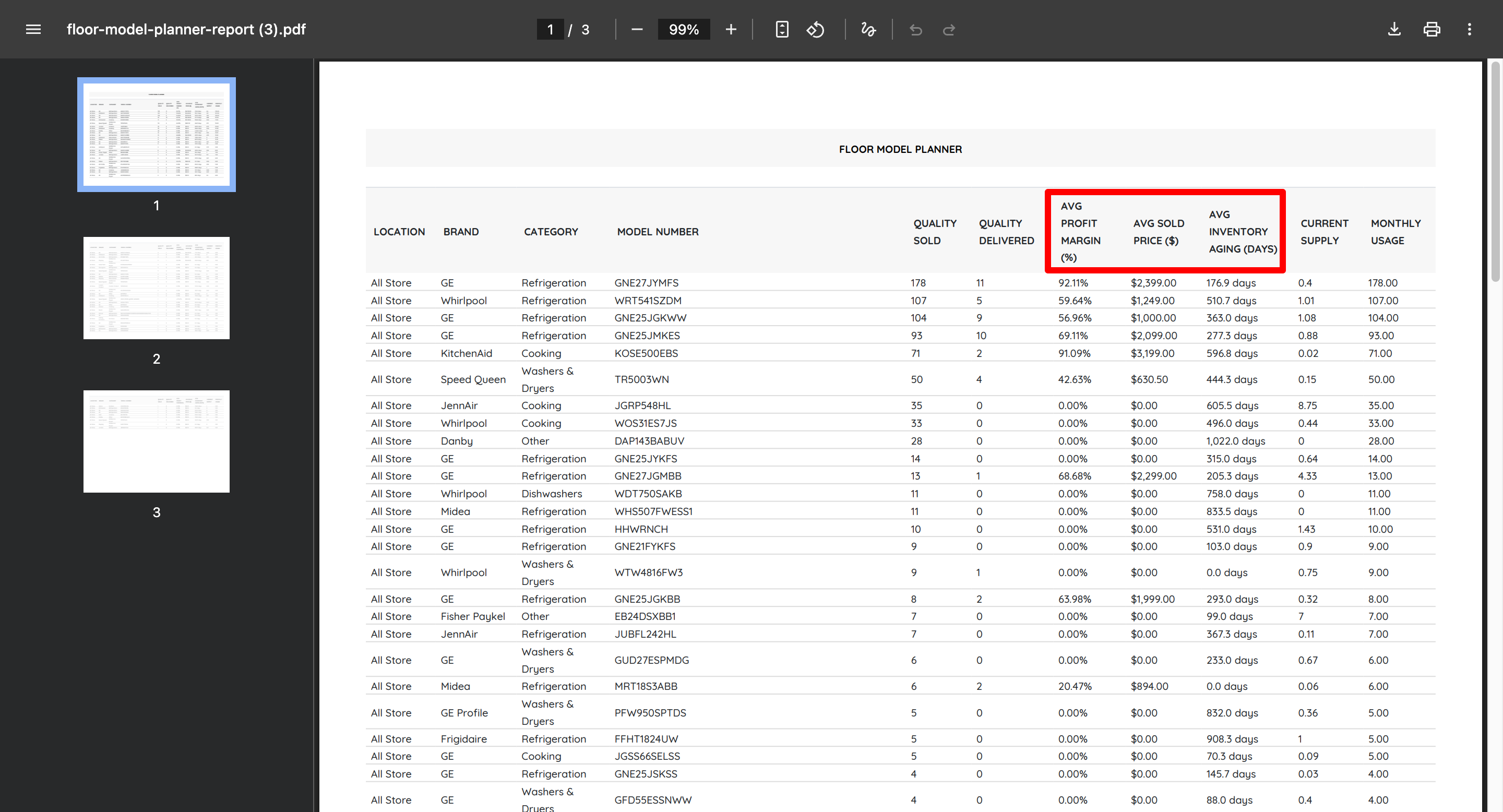Click the Speed Queen brand cell

[473, 380]
